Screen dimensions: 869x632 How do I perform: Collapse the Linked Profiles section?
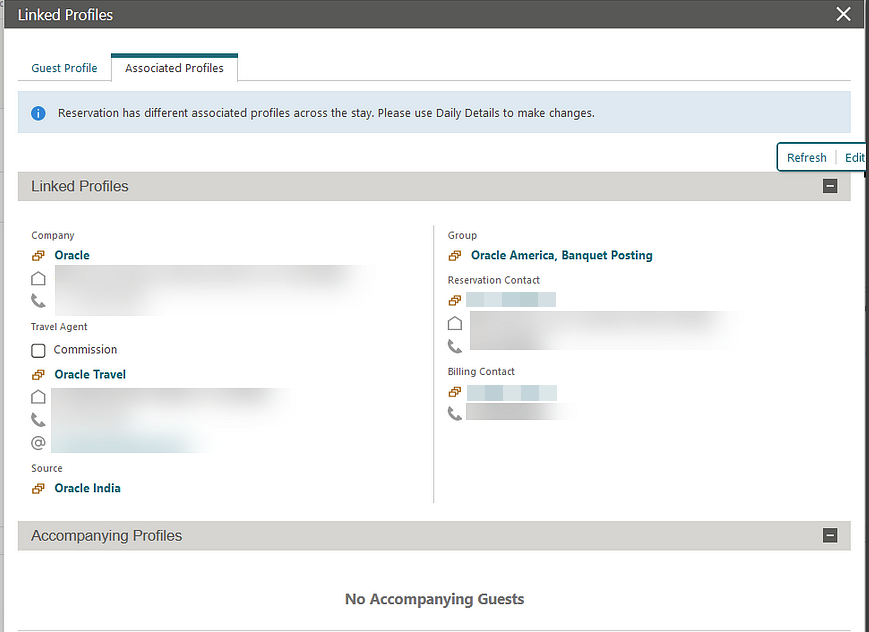pyautogui.click(x=830, y=186)
